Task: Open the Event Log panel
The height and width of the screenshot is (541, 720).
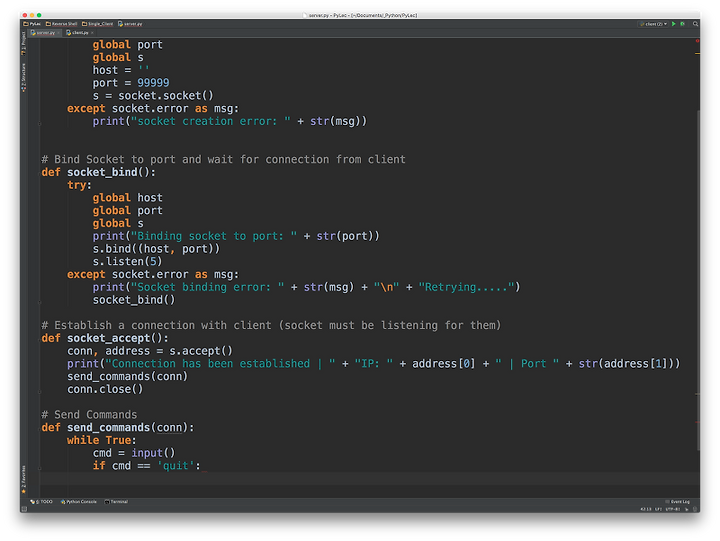Action: coord(677,502)
